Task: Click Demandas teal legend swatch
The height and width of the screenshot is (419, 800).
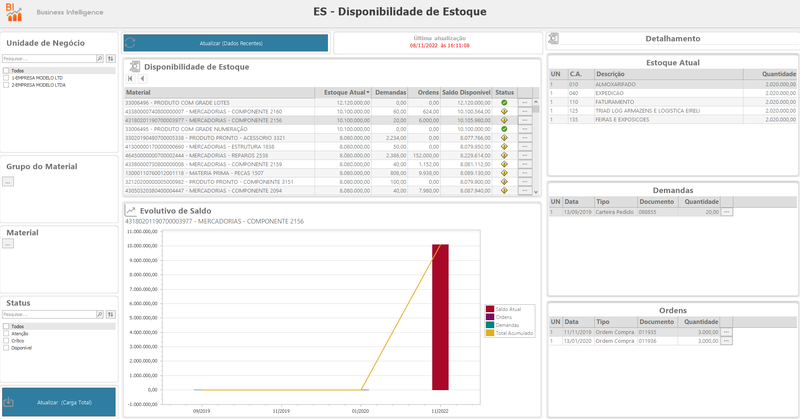Action: point(490,325)
